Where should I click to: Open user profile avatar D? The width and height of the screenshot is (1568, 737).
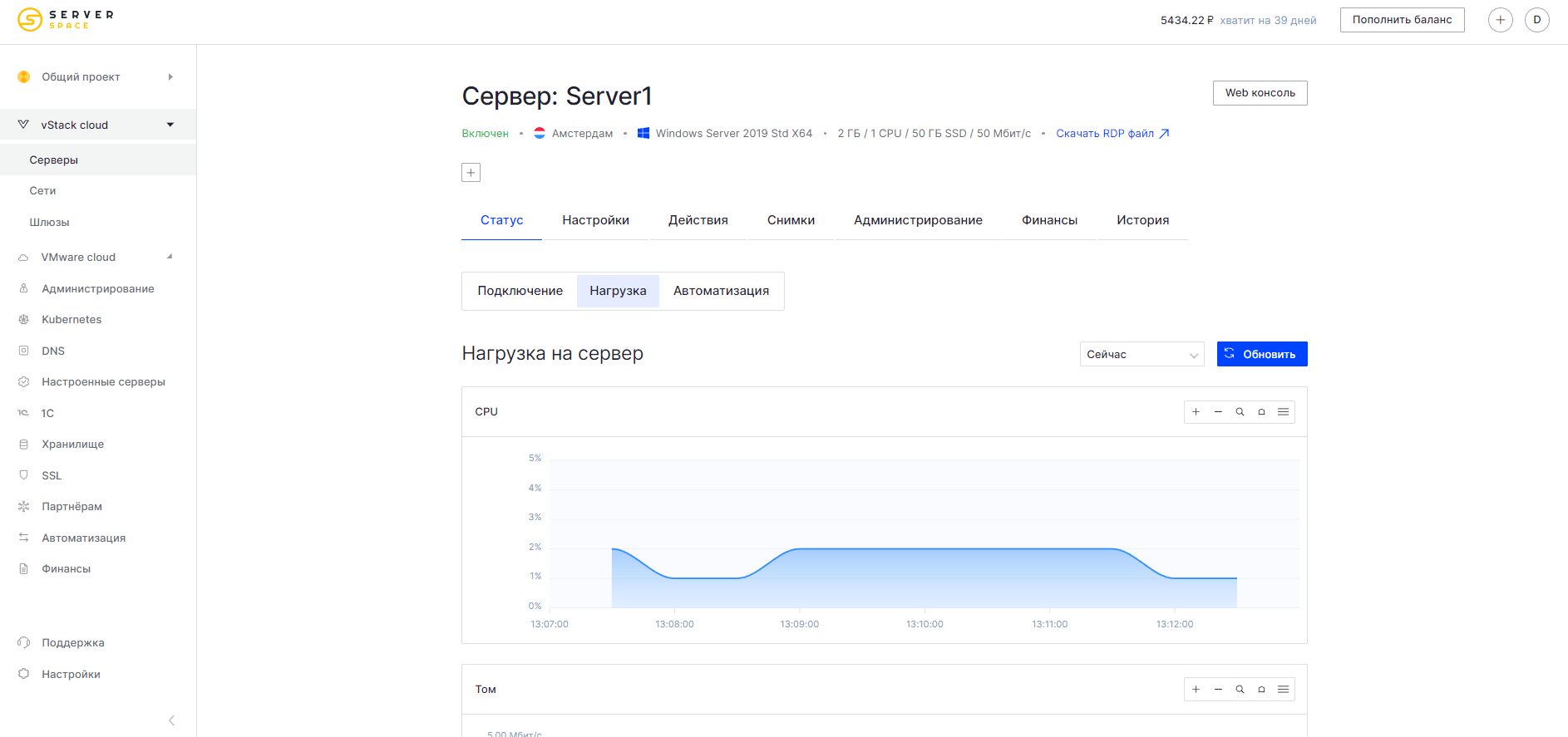tap(1536, 20)
